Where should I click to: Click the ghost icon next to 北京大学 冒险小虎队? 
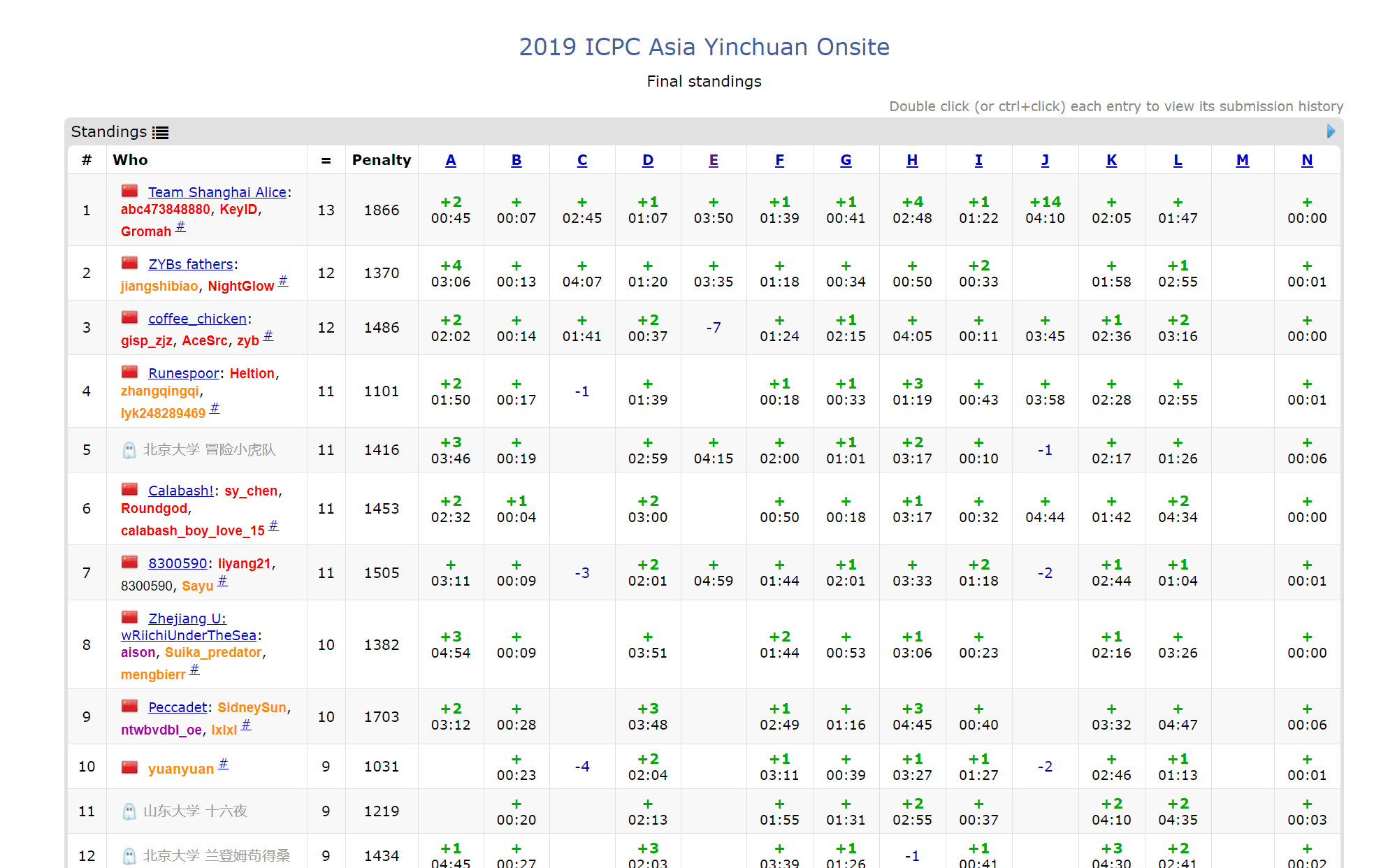(129, 450)
